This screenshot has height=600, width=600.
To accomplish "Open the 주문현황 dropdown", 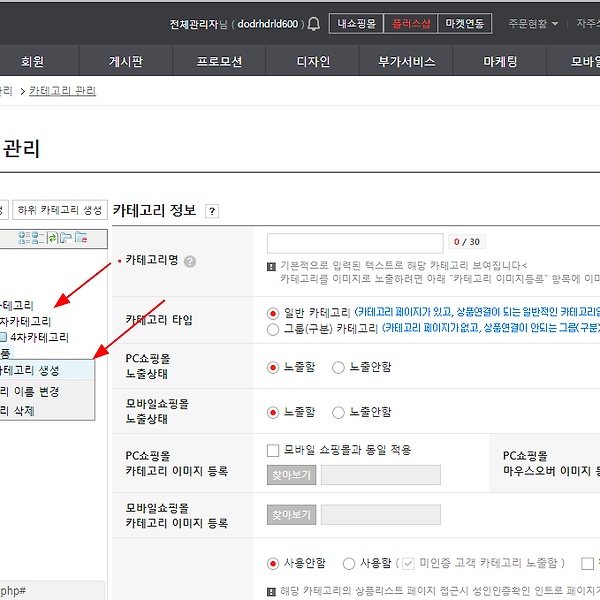I will tap(533, 24).
